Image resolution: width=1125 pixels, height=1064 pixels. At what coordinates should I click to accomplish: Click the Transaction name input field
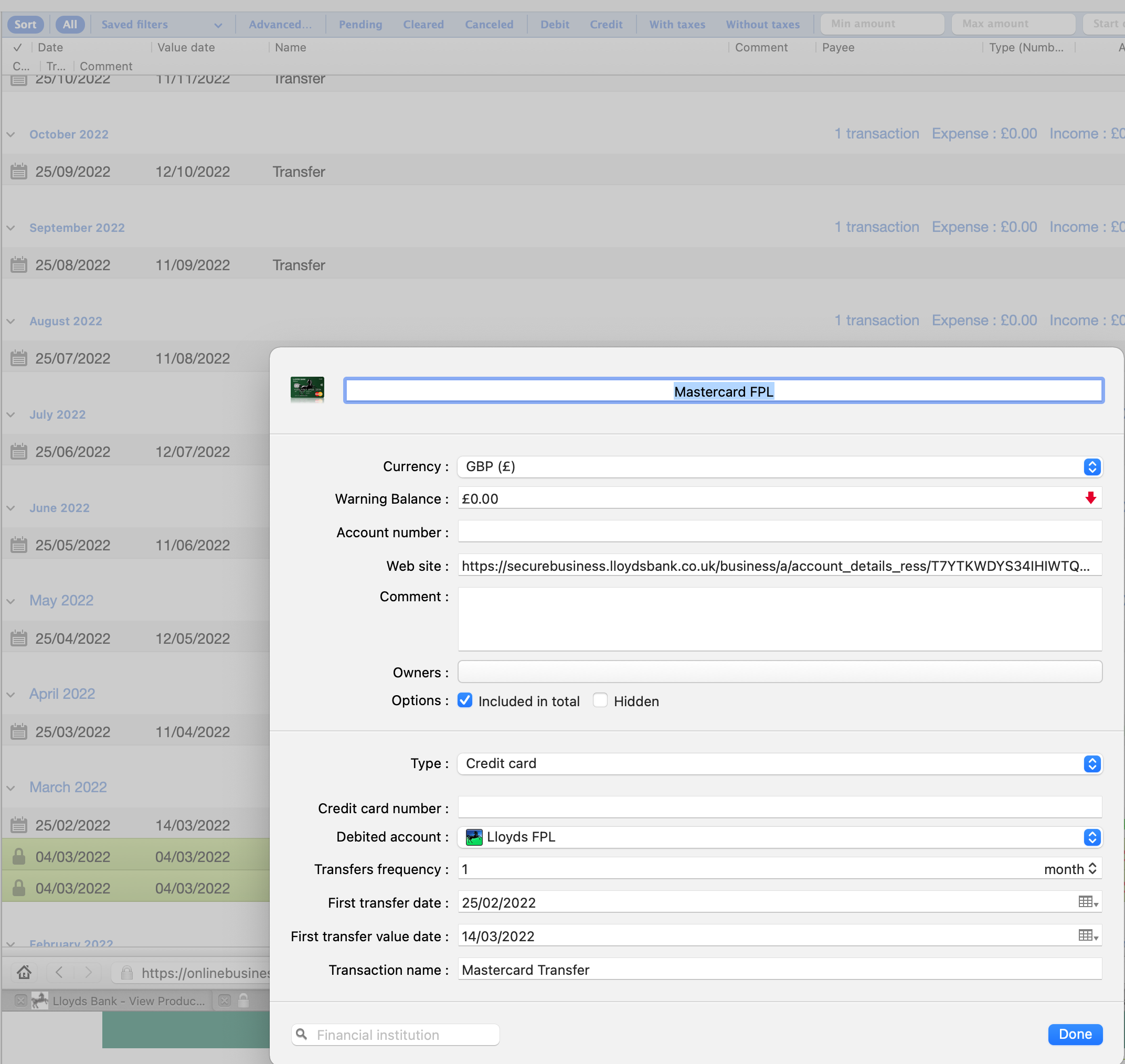779,970
